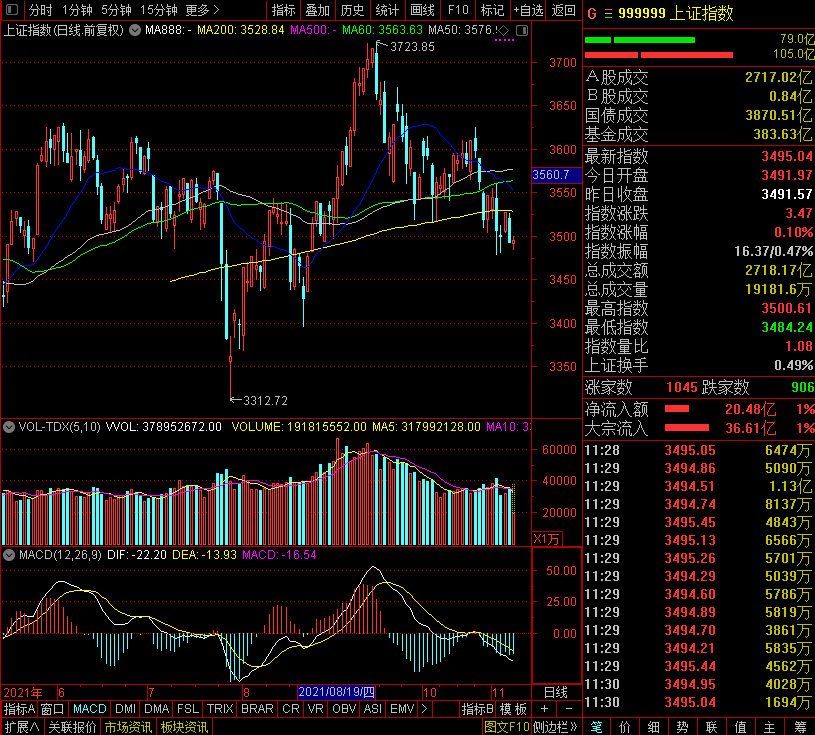Screen dimensions: 815x735
Task: Add stock with +自选 button
Action: (526, 10)
